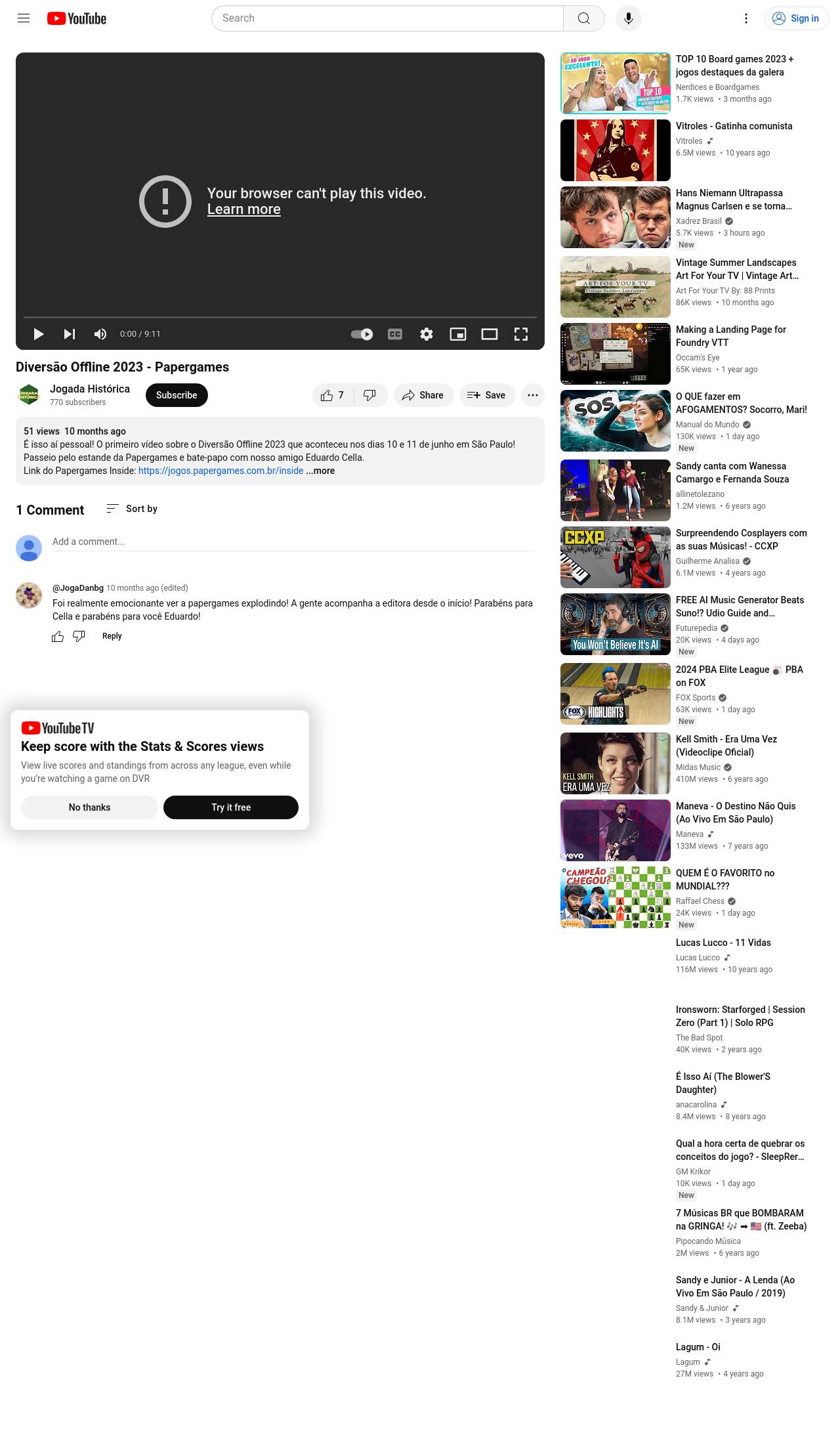Screen dimensions: 840x1454
Task: Click the Subscribe button
Action: (x=177, y=395)
